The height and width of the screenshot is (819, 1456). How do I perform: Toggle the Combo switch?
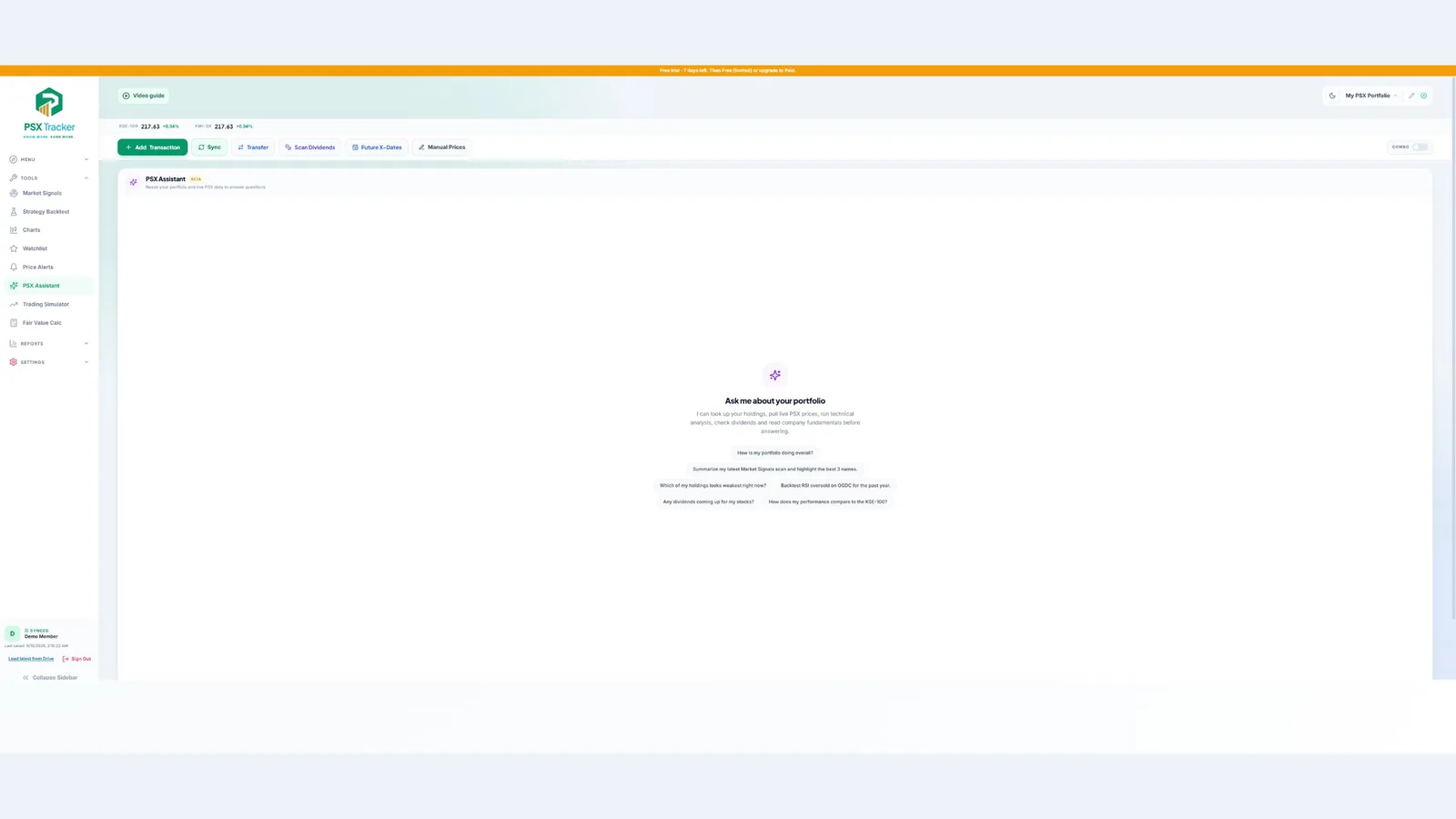pyautogui.click(x=1420, y=147)
